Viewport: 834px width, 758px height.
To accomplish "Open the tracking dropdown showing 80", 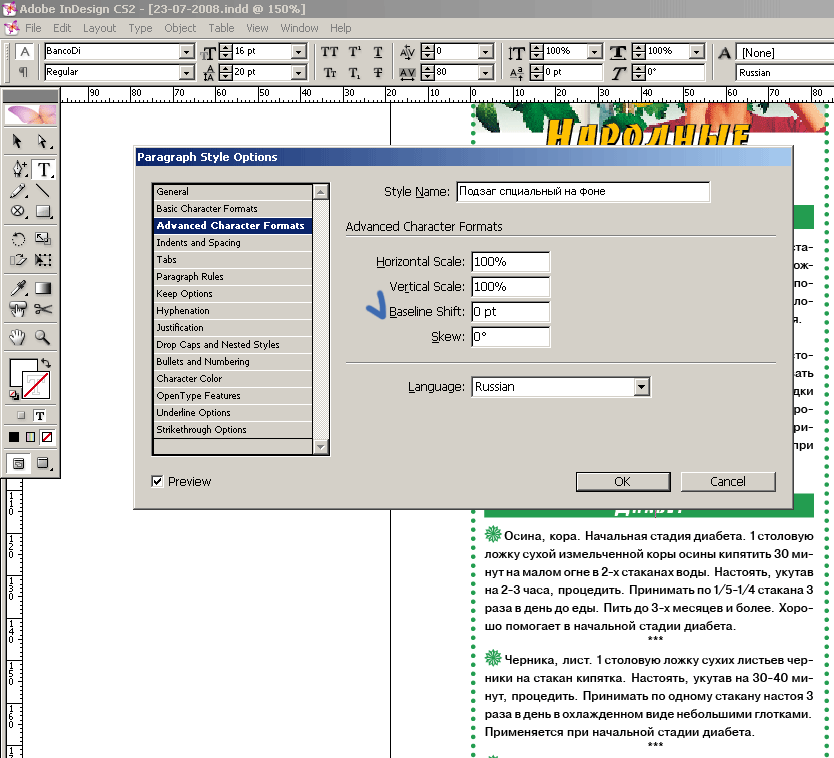I will click(485, 72).
